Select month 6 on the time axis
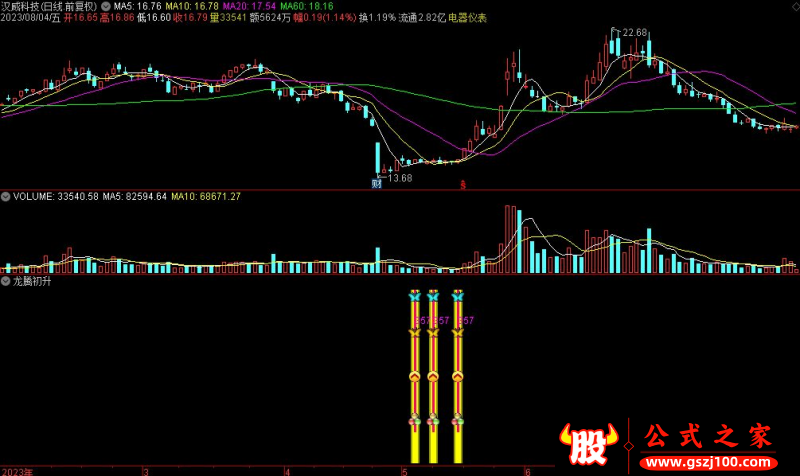The height and width of the screenshot is (476, 800). 528,471
